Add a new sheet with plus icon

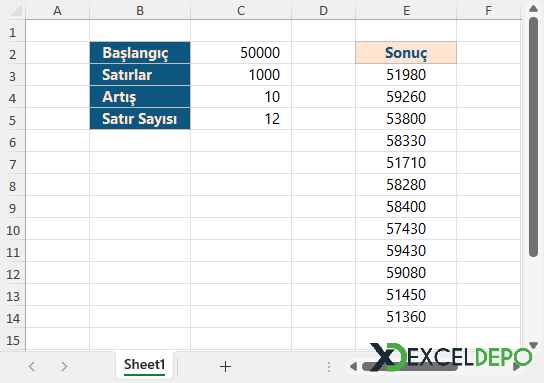225,366
